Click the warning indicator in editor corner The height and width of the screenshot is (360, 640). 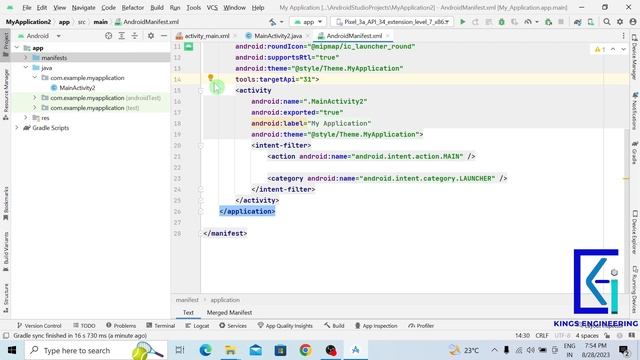click(x=600, y=49)
